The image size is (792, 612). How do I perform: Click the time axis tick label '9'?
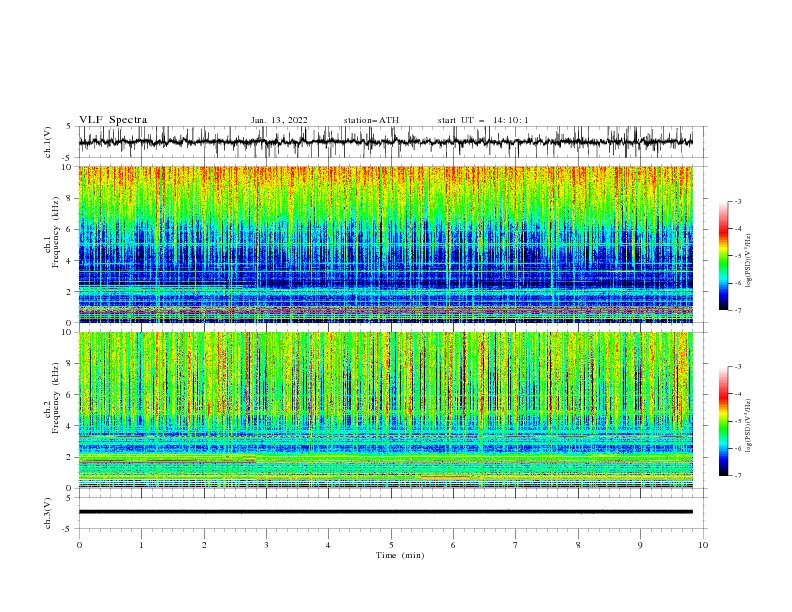[x=640, y=545]
